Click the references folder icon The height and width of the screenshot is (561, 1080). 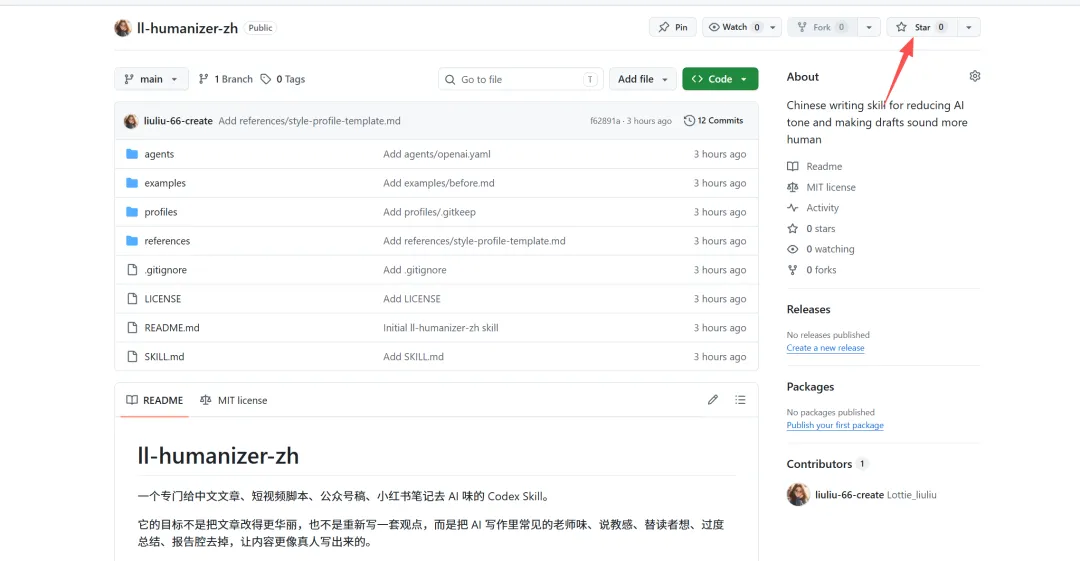pyautogui.click(x=132, y=241)
